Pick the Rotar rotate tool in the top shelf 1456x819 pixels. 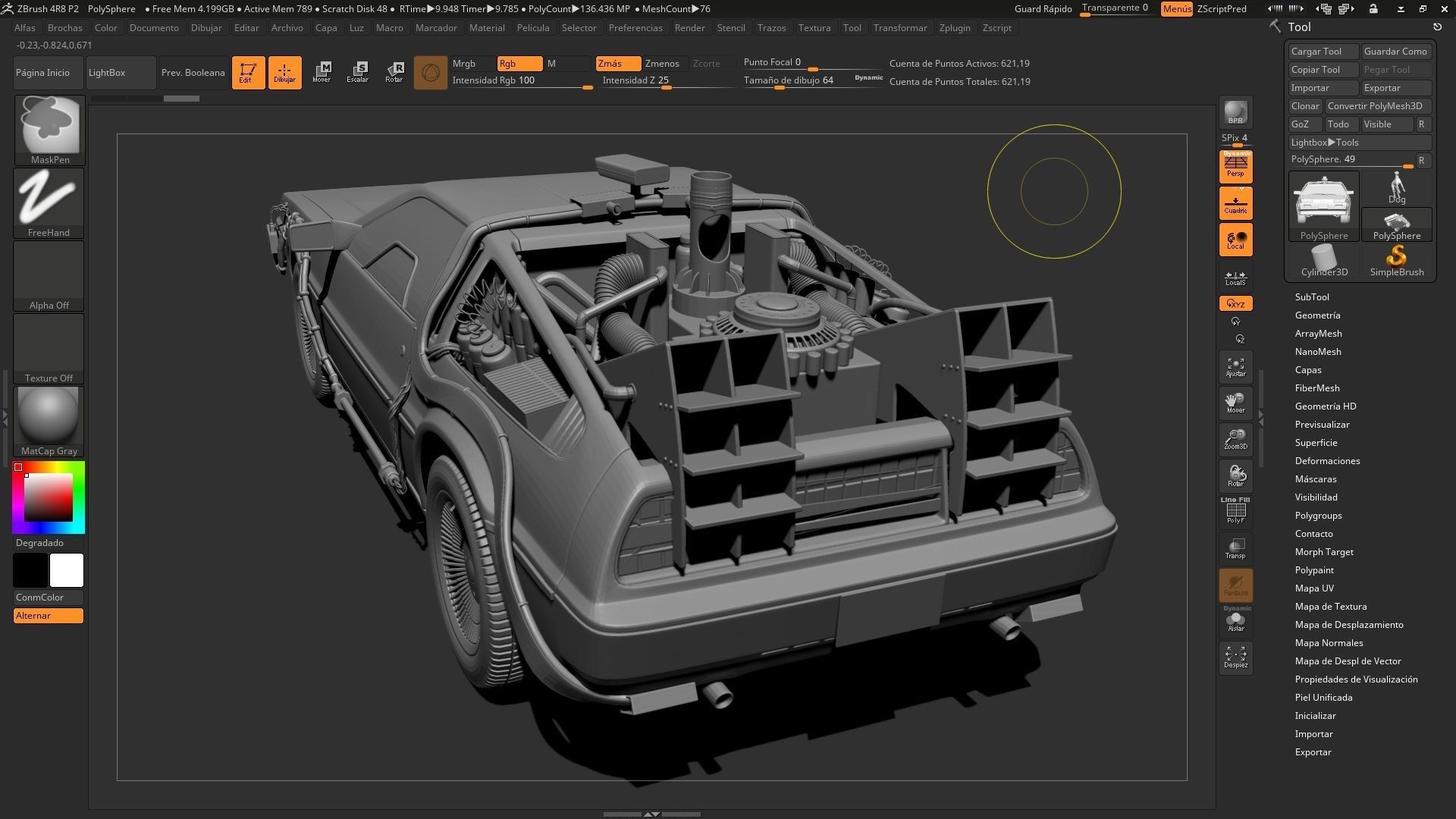click(394, 73)
